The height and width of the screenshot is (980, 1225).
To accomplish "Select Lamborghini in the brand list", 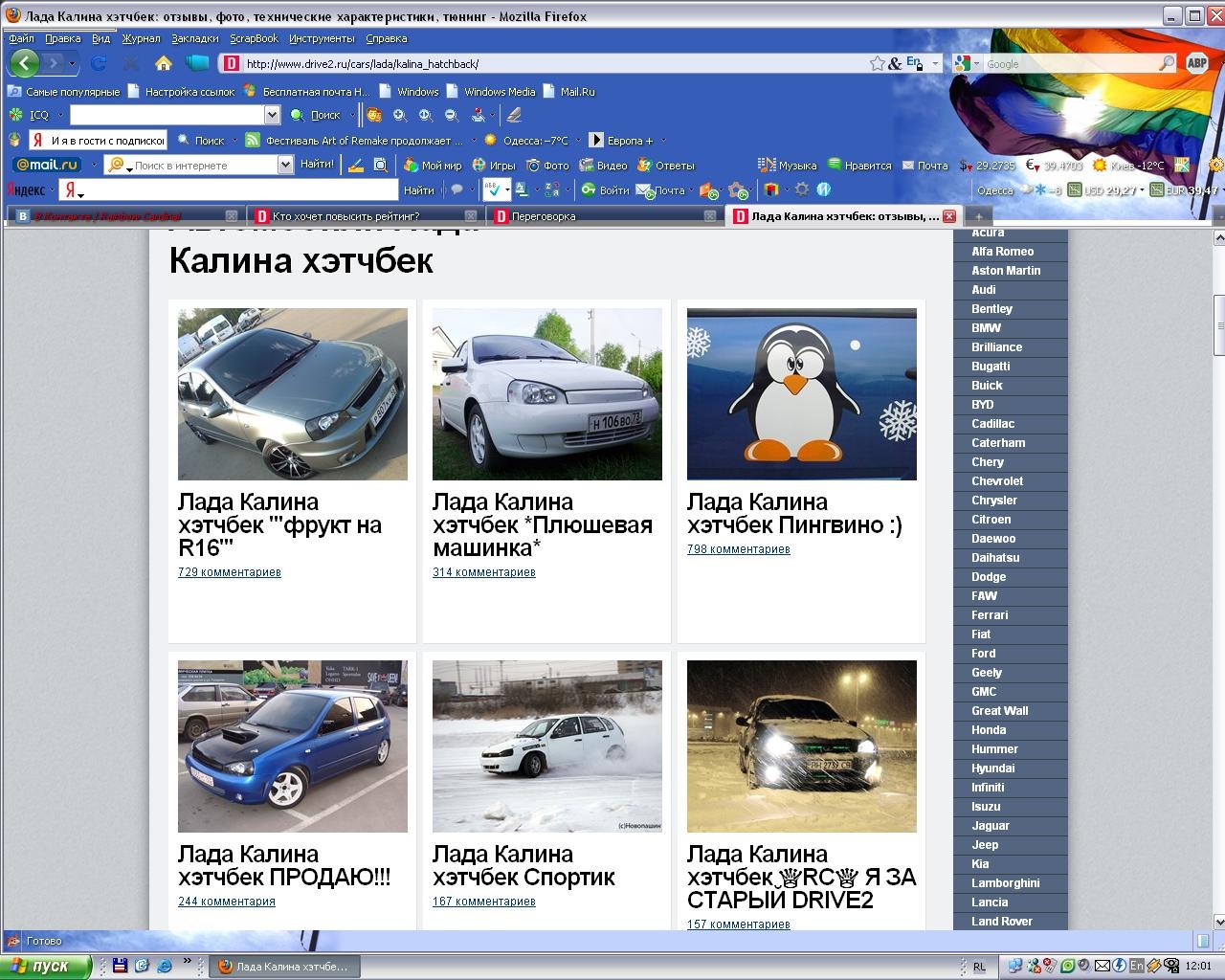I will [1010, 882].
